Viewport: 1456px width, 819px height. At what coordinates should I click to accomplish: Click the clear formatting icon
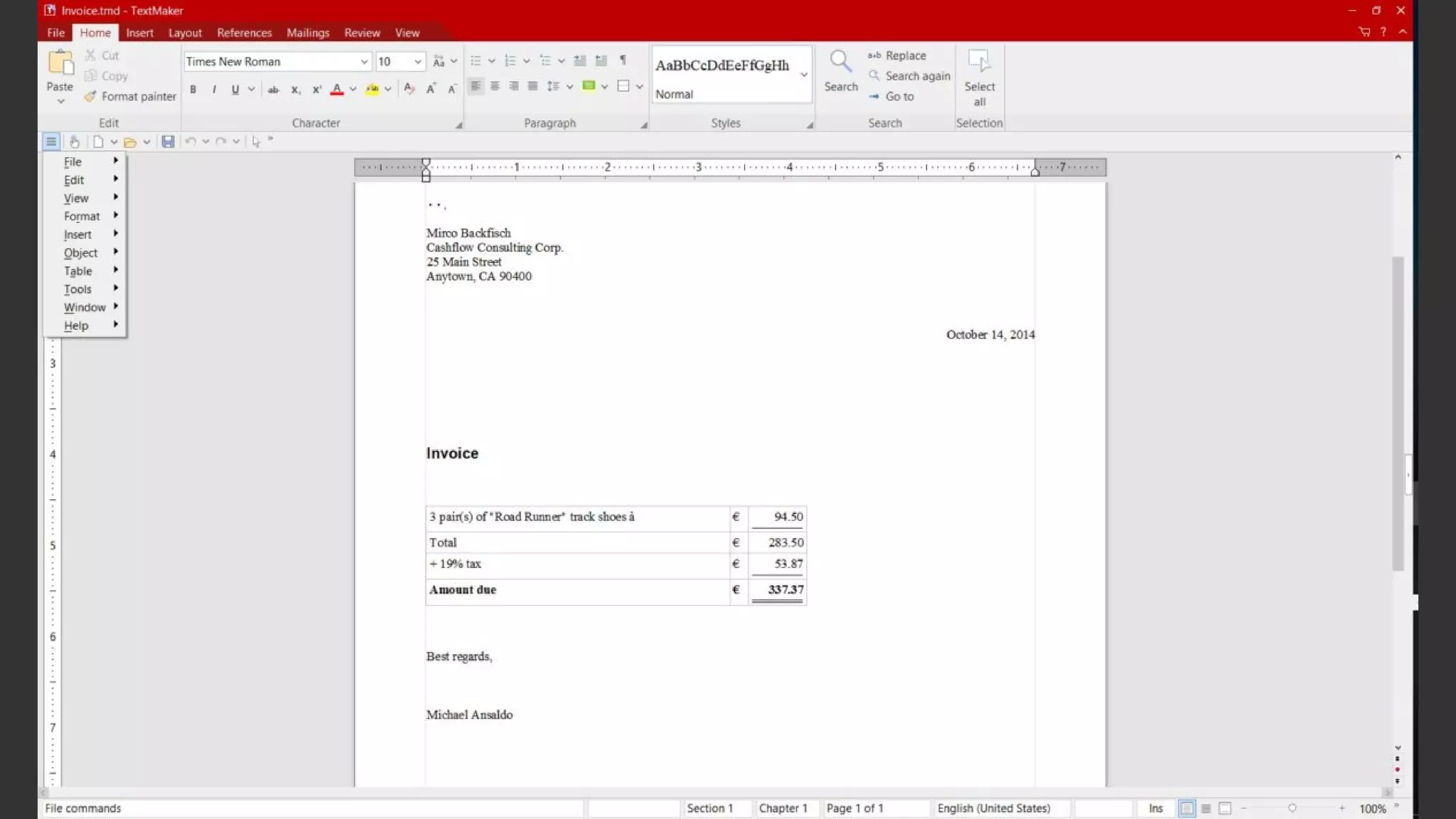pos(409,88)
